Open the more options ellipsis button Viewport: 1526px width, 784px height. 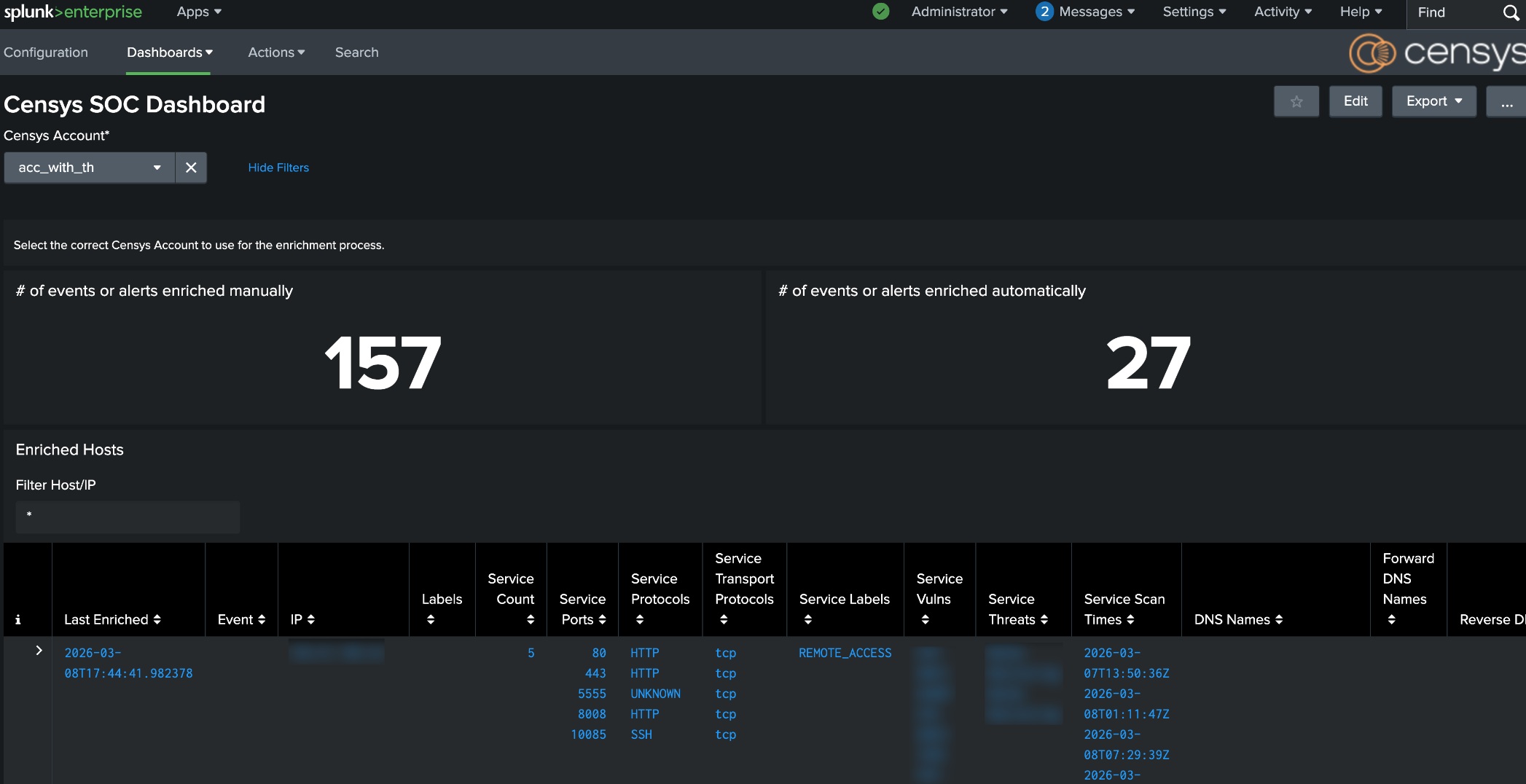(1506, 101)
